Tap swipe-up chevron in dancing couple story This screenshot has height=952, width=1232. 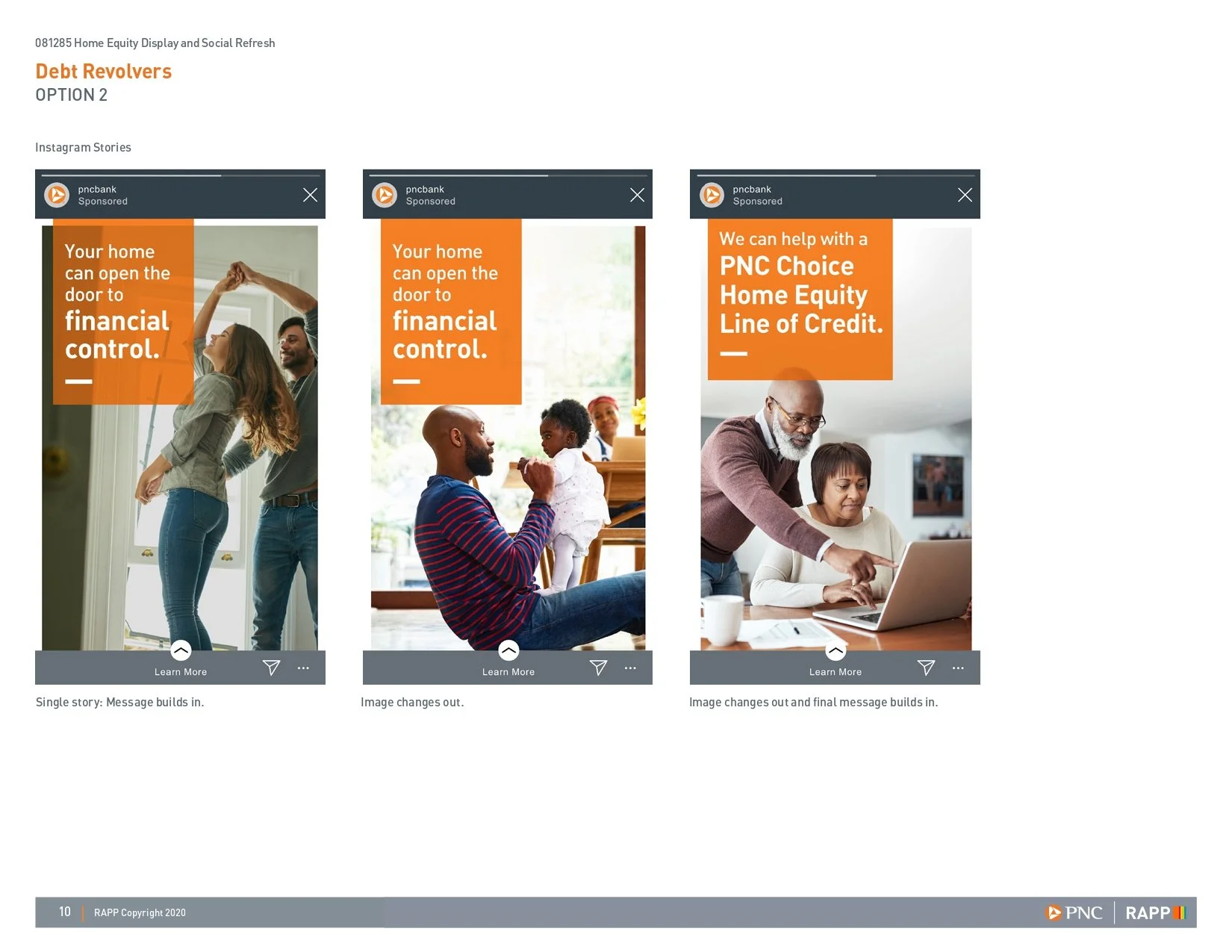coord(181,650)
